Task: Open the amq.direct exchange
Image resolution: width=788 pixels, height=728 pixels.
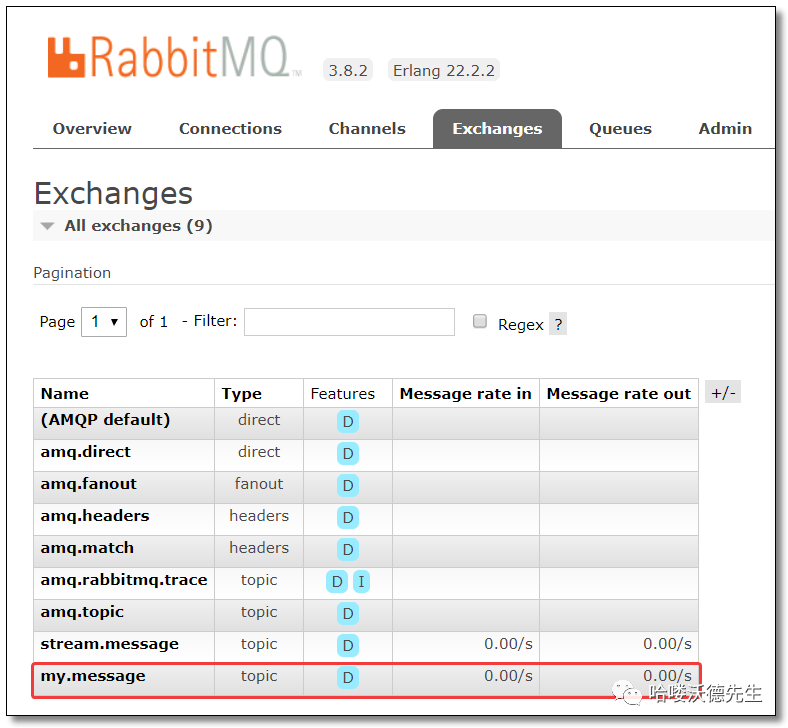Action: pyautogui.click(x=85, y=452)
